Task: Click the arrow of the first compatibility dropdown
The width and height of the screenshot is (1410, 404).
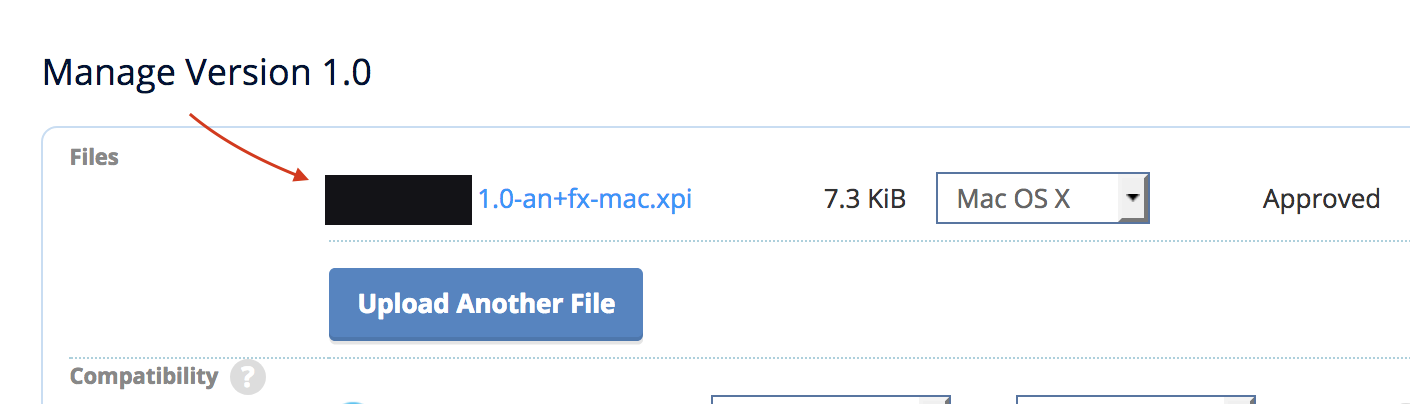Action: [934, 400]
